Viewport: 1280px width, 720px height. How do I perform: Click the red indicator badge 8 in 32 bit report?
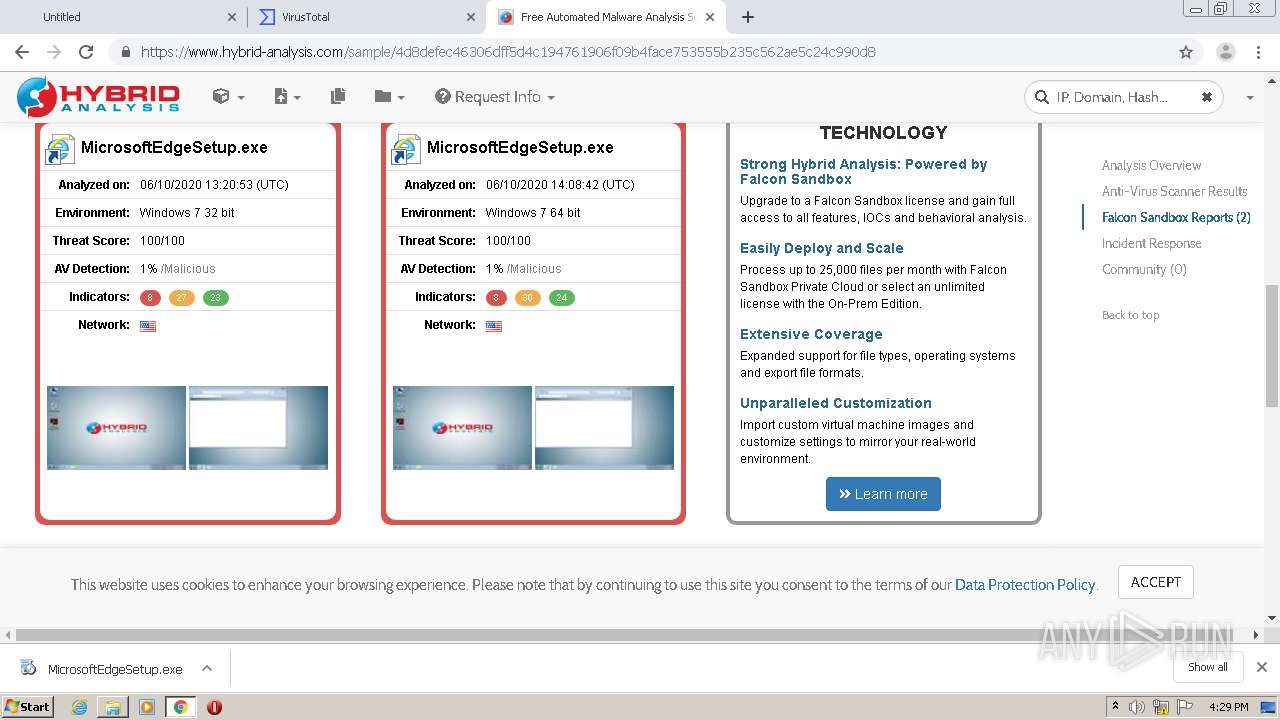point(151,297)
